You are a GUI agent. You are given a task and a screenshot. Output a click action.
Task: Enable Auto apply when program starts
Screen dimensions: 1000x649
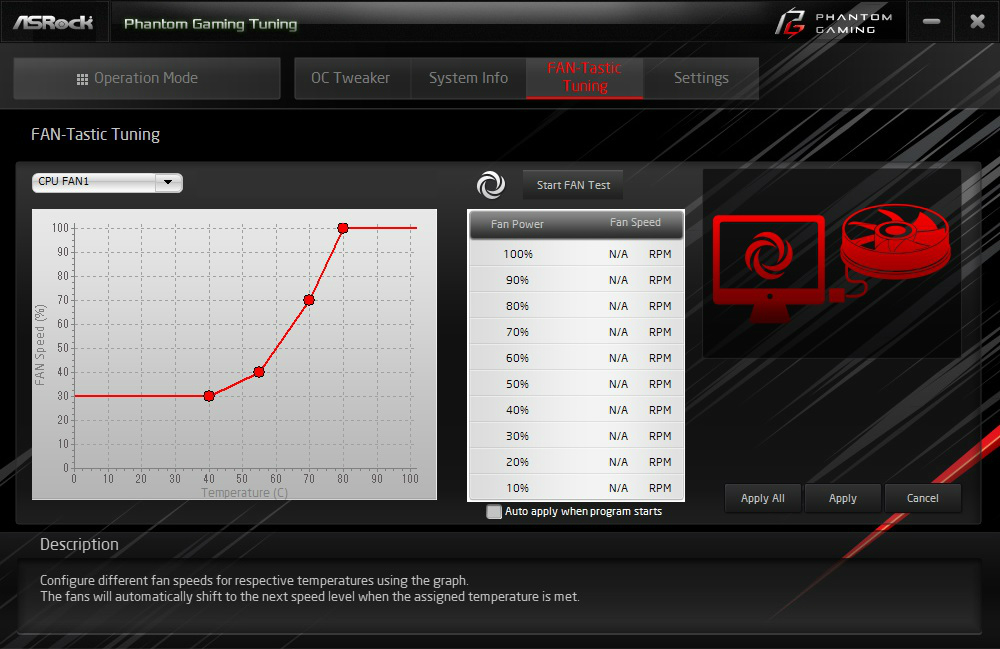[494, 511]
